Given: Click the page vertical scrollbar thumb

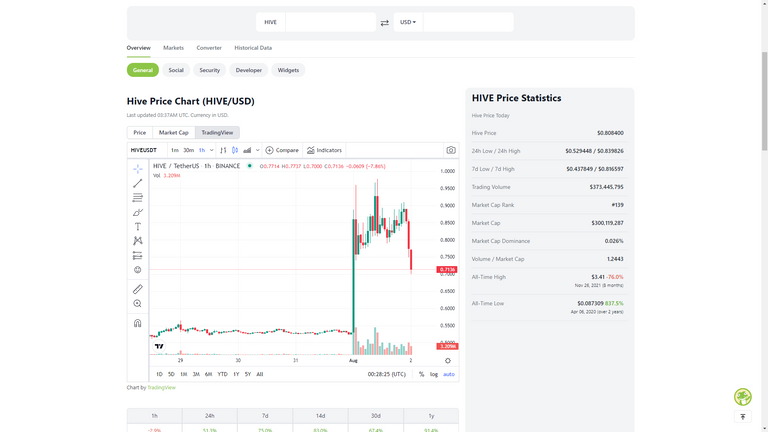Looking at the screenshot, I should [x=764, y=100].
